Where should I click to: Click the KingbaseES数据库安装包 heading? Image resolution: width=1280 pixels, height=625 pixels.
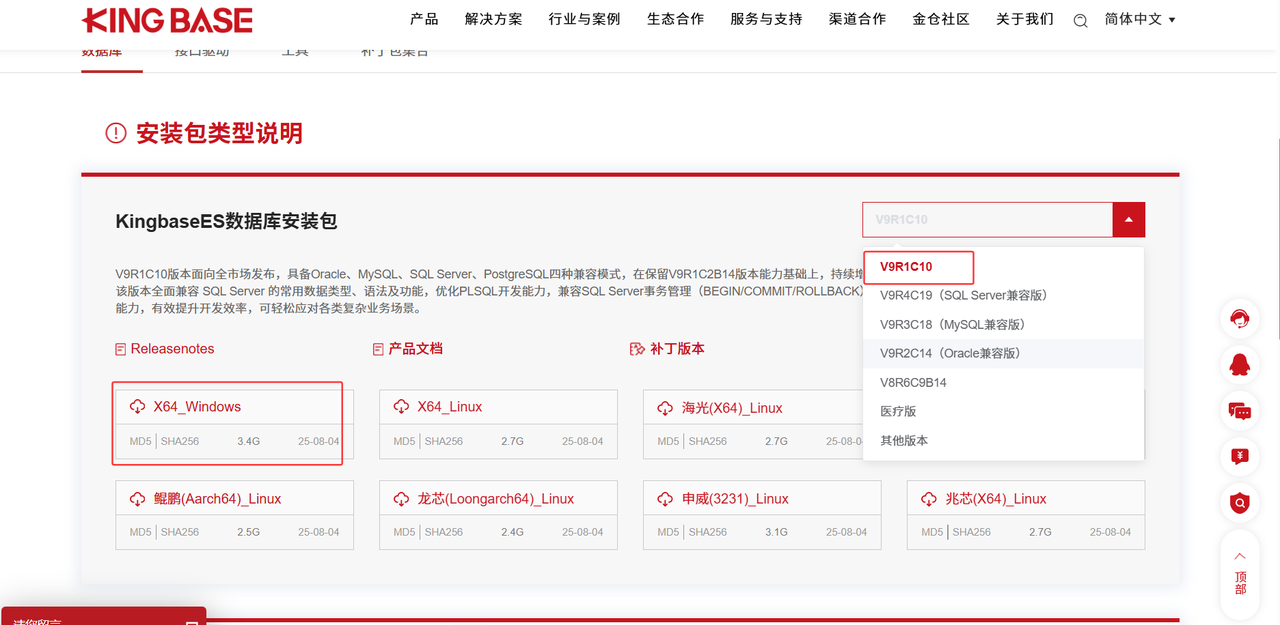pyautogui.click(x=227, y=221)
